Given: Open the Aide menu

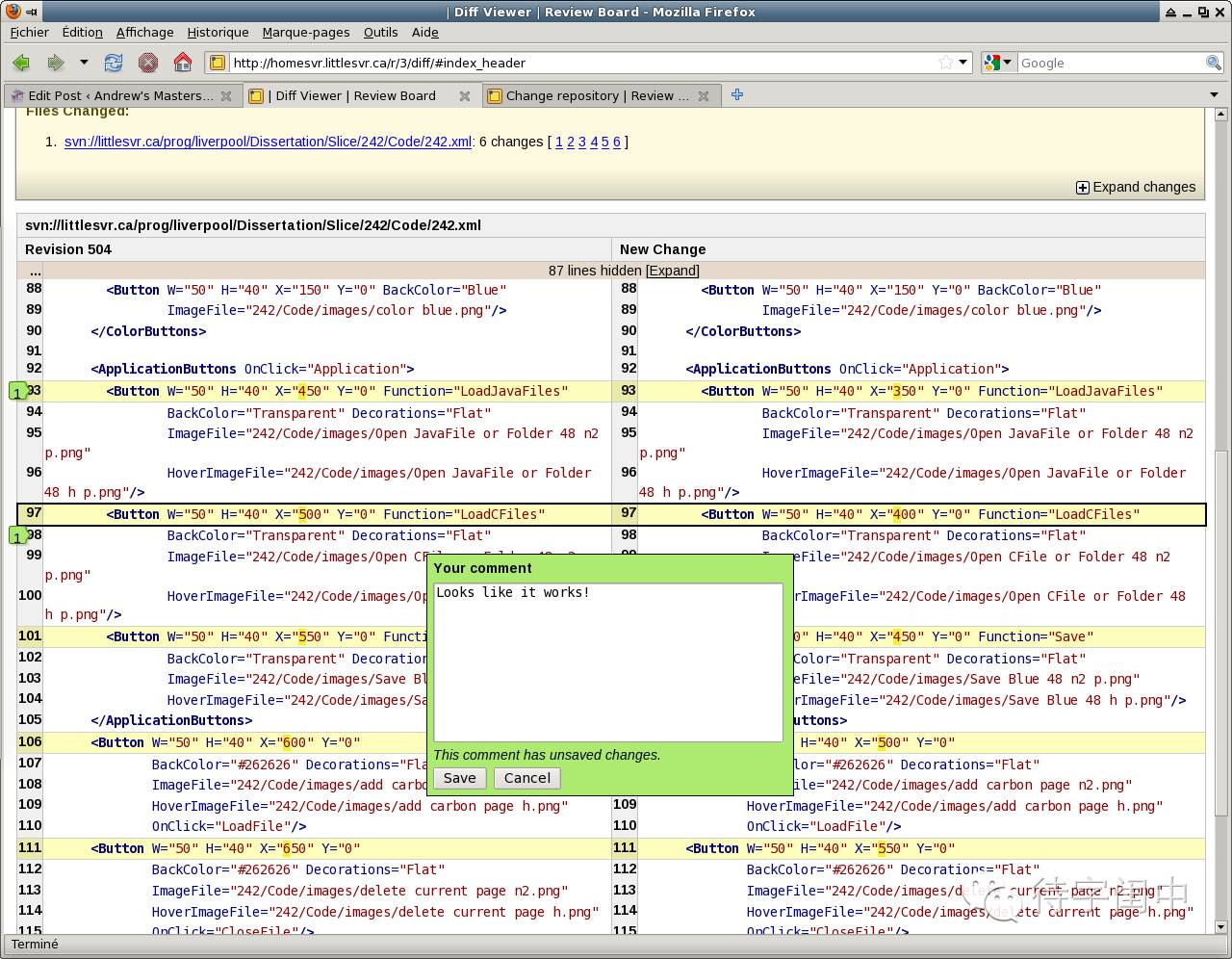Looking at the screenshot, I should [425, 32].
